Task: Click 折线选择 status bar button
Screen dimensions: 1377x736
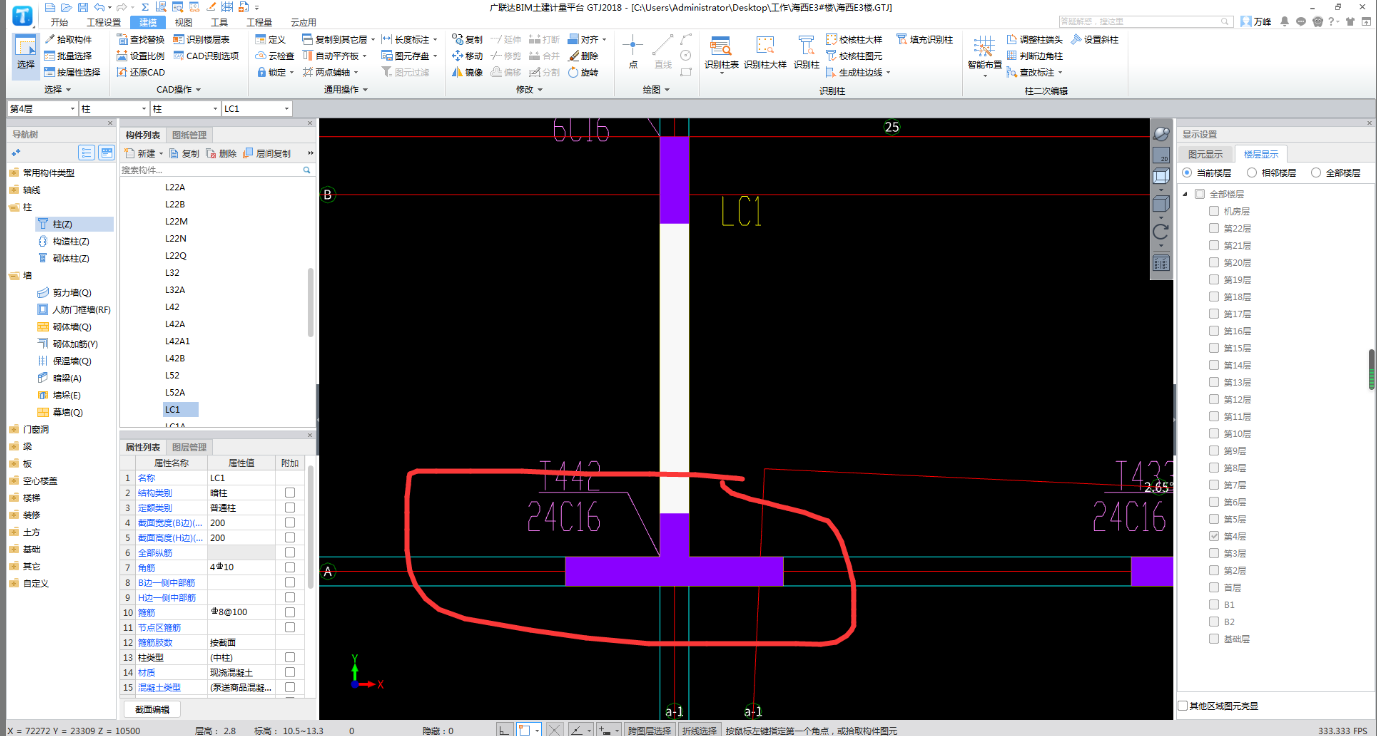Action: 699,731
